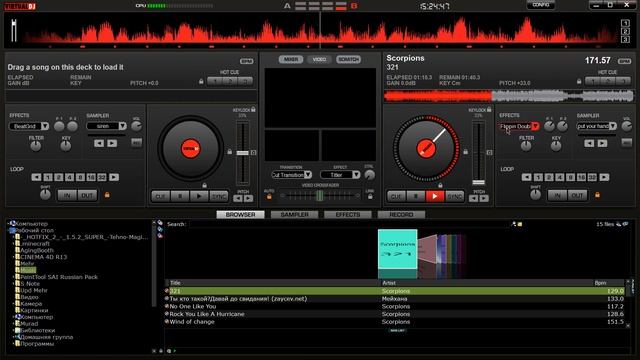Viewport: 640px width, 360px height.
Task: Toggle keylock on the left deck
Action: (253, 109)
